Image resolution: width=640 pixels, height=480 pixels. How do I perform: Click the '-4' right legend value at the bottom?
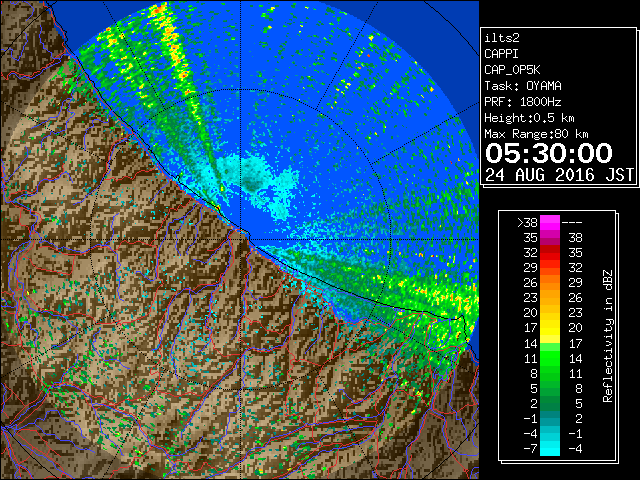[575, 448]
